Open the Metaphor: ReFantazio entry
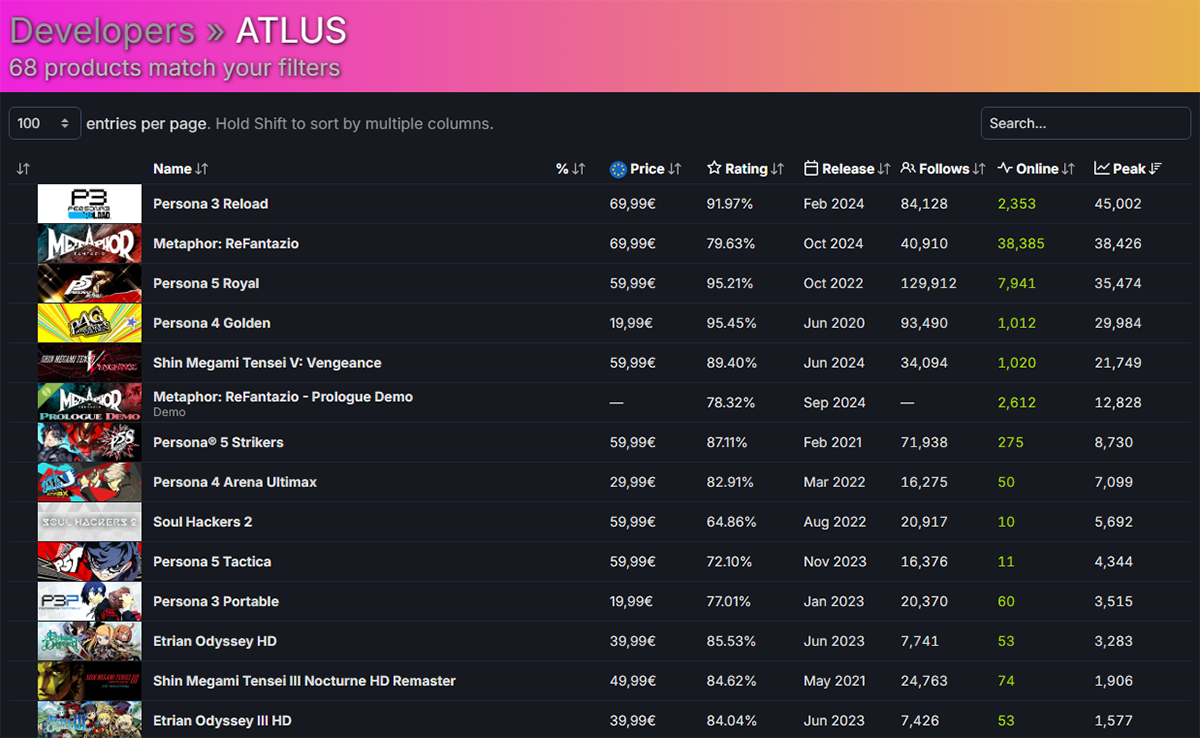 [x=225, y=244]
